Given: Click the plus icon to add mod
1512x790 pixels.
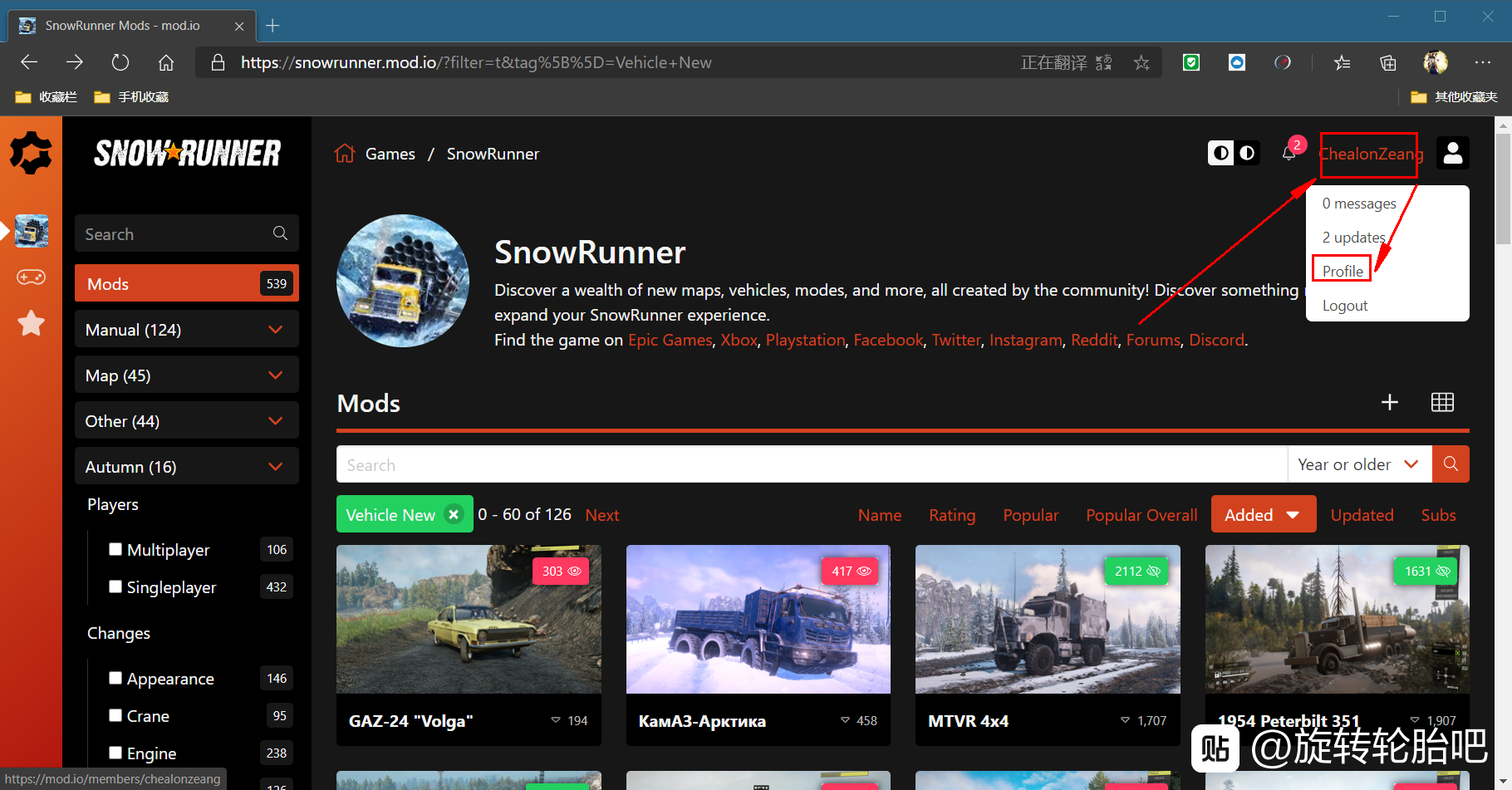Looking at the screenshot, I should [x=1390, y=403].
